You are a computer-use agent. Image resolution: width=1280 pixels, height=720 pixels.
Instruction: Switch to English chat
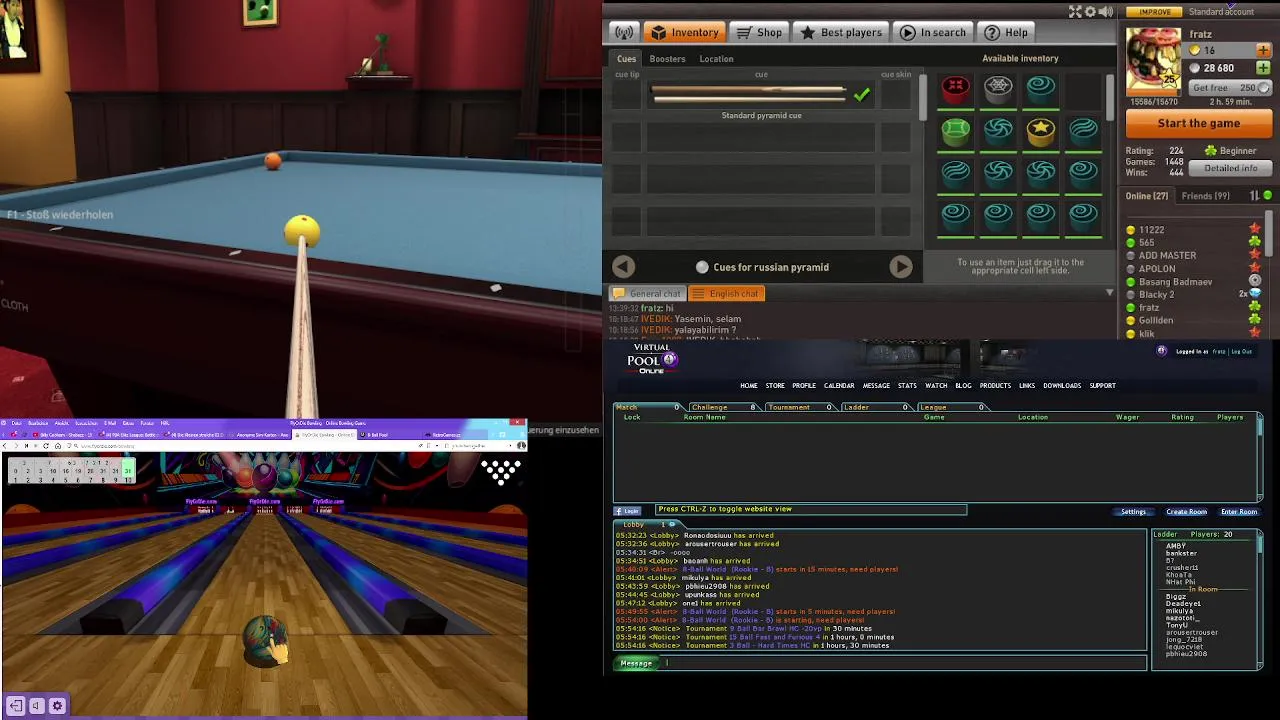point(727,293)
